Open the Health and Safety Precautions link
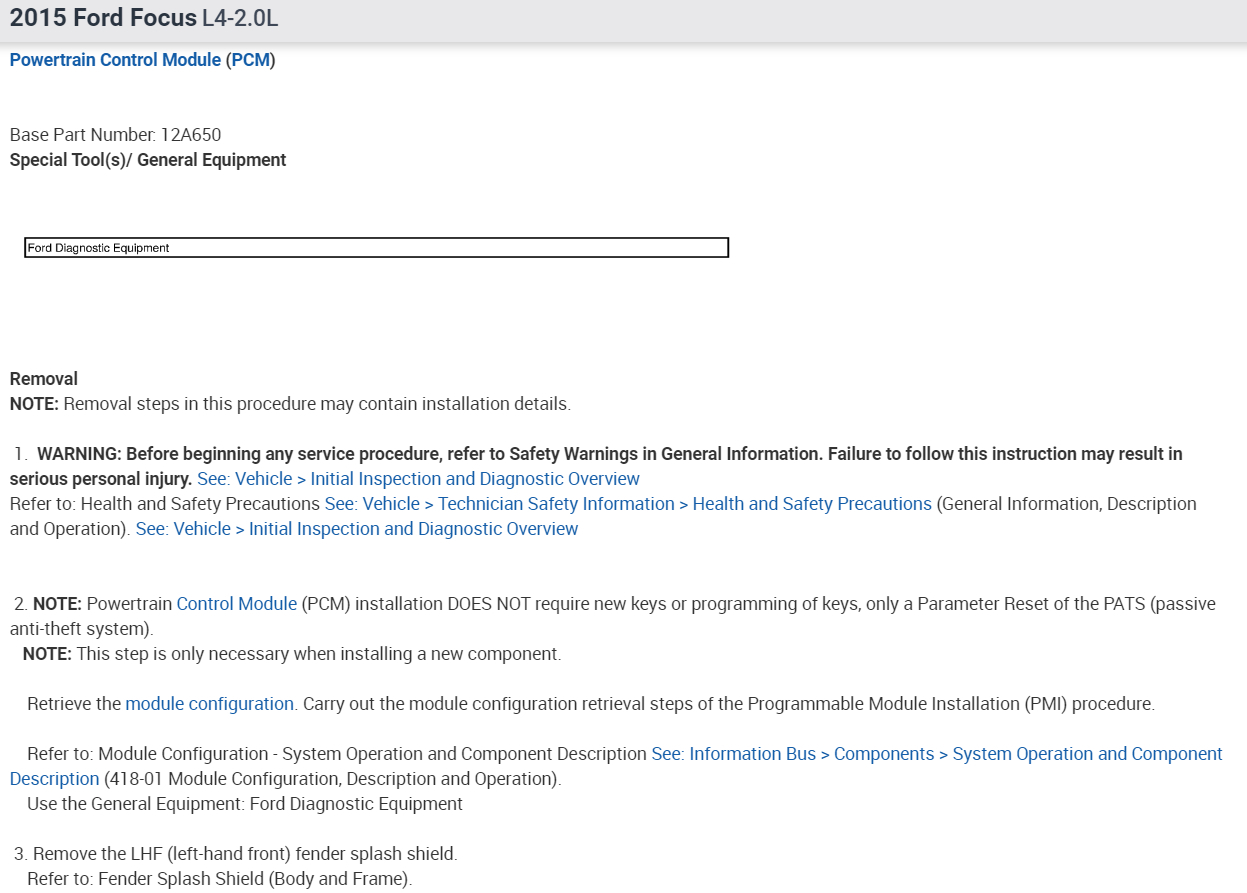This screenshot has width=1247, height=893. click(x=628, y=504)
